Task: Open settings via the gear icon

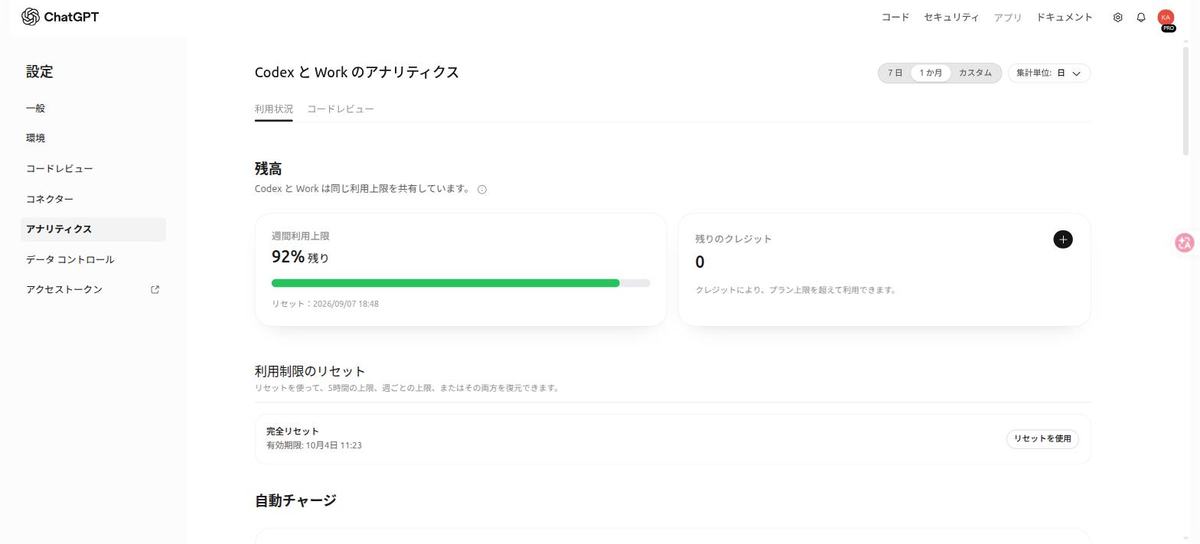Action: click(x=1118, y=17)
